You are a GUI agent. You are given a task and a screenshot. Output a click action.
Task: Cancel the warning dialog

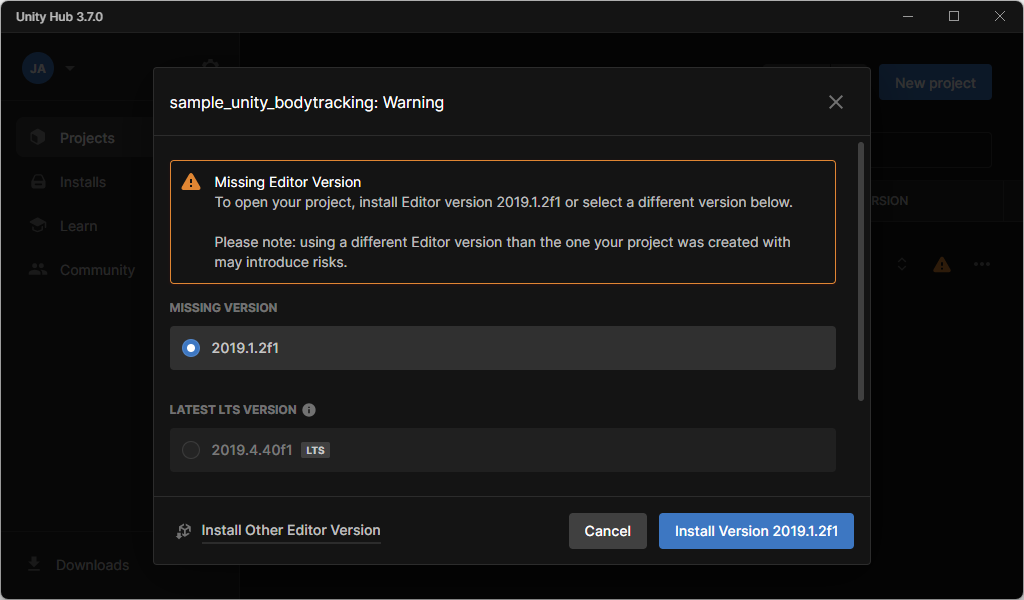[607, 531]
